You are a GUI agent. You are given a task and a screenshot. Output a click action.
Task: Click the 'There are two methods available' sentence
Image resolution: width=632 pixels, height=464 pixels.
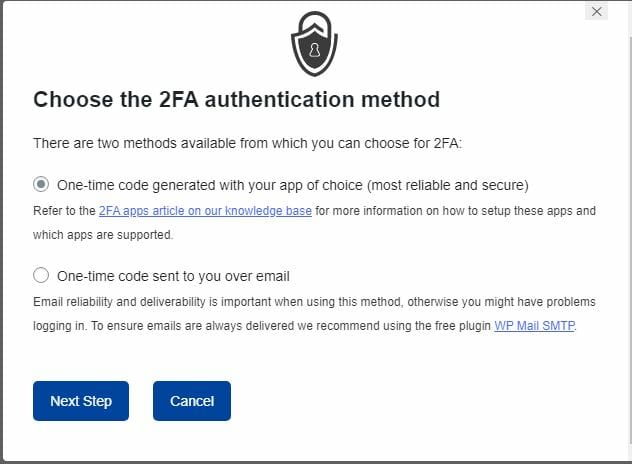tap(247, 143)
